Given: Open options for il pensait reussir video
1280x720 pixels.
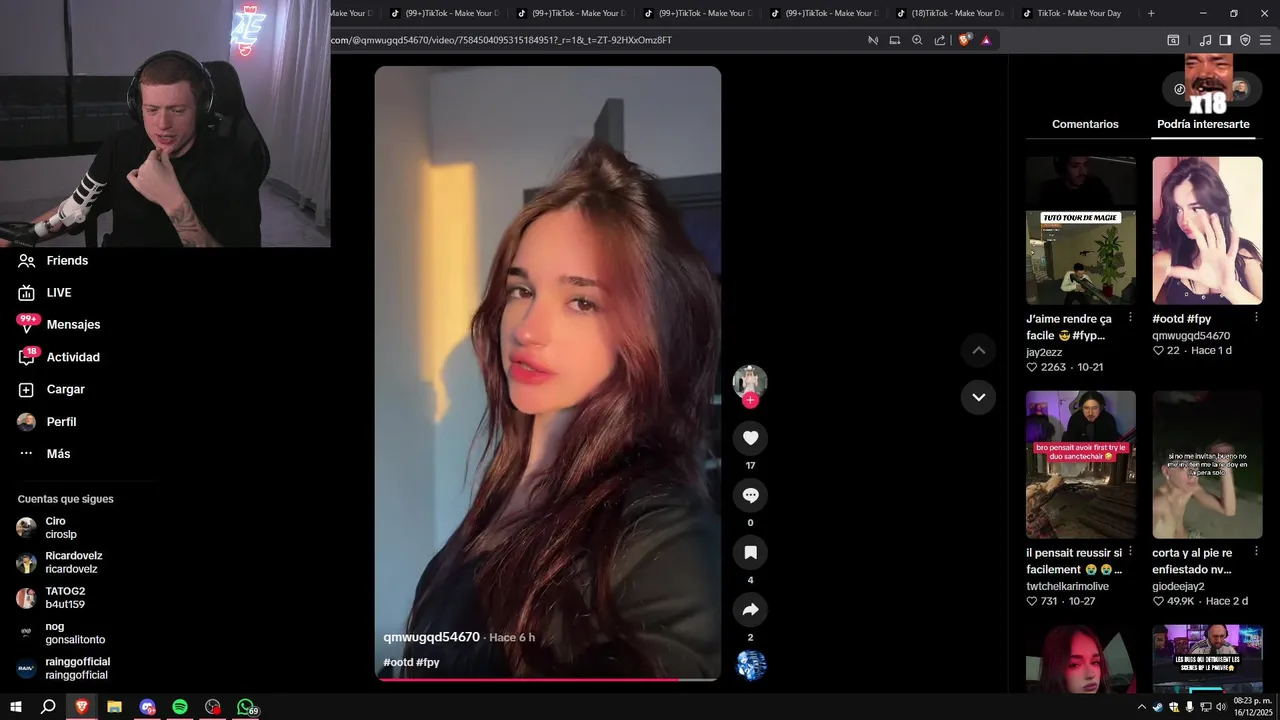Looking at the screenshot, I should coord(1130,551).
